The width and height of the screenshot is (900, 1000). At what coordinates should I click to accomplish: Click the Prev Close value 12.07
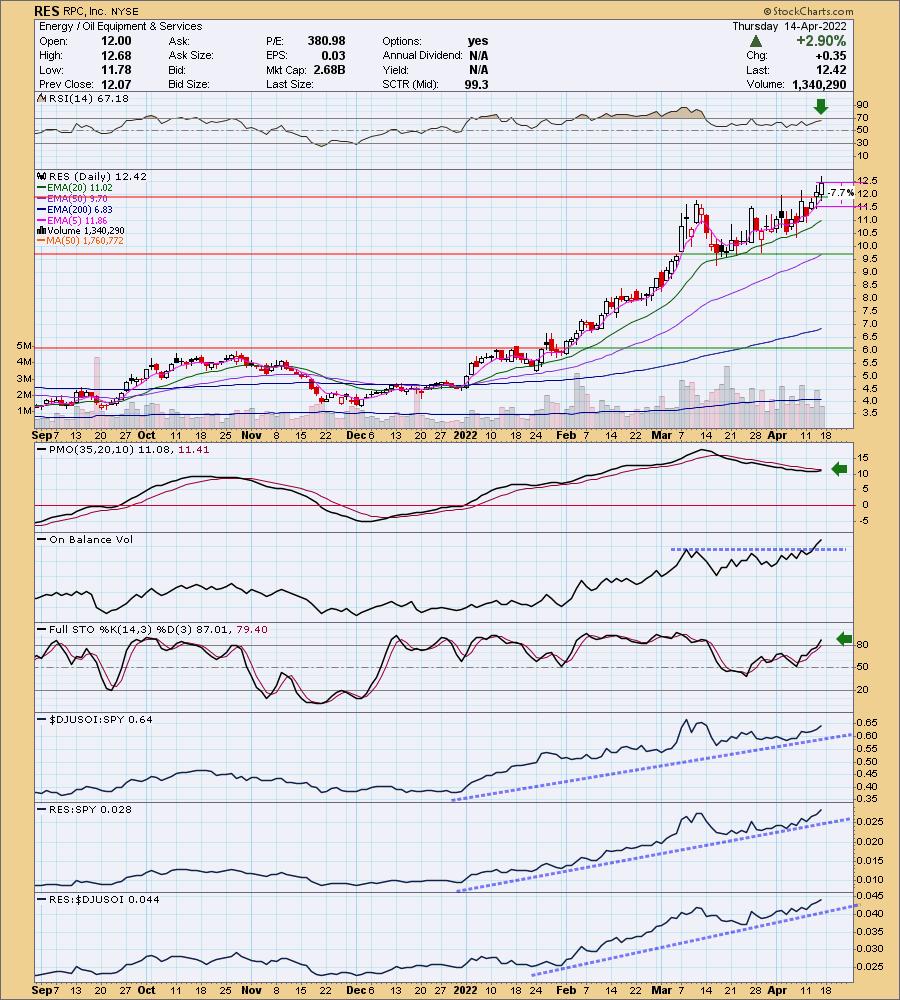pyautogui.click(x=116, y=84)
